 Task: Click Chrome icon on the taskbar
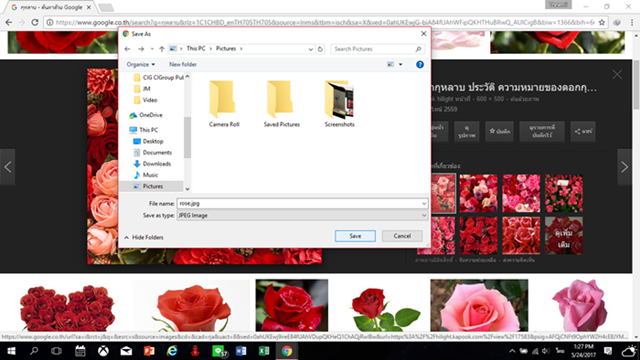[x=287, y=351]
